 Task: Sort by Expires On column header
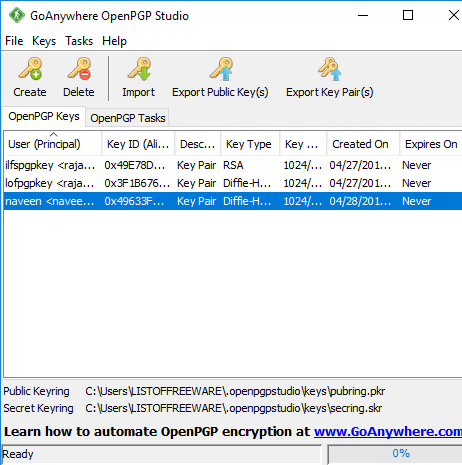431,144
